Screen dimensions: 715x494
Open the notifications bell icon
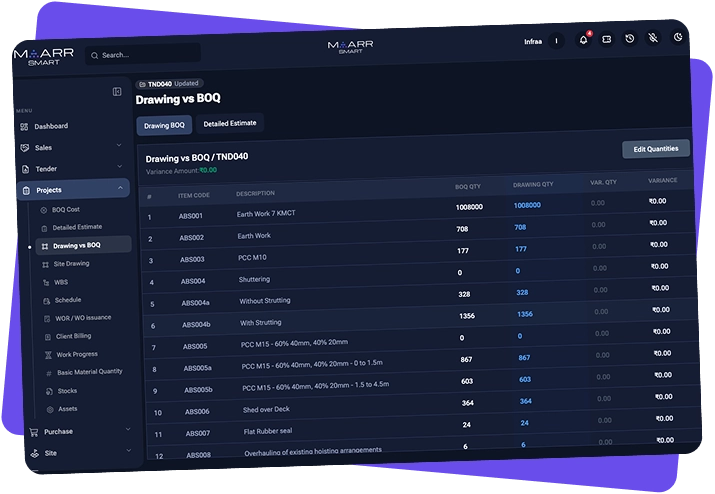tap(583, 40)
